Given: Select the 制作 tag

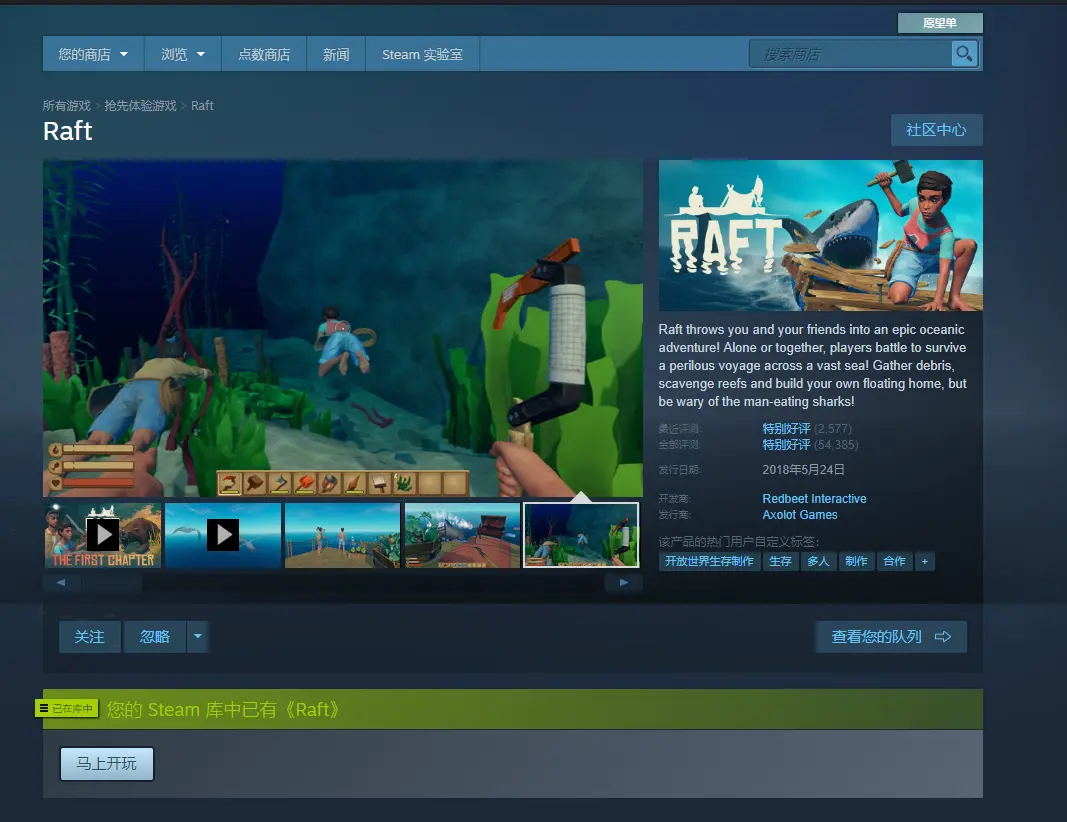Looking at the screenshot, I should click(856, 561).
